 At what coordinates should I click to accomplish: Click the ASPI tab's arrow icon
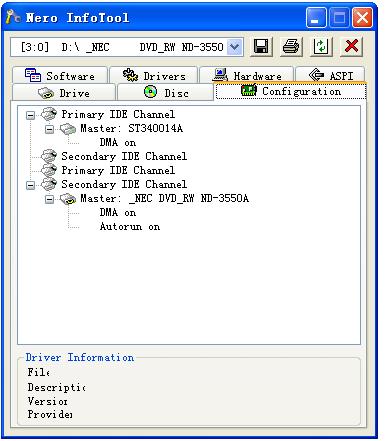(x=316, y=75)
